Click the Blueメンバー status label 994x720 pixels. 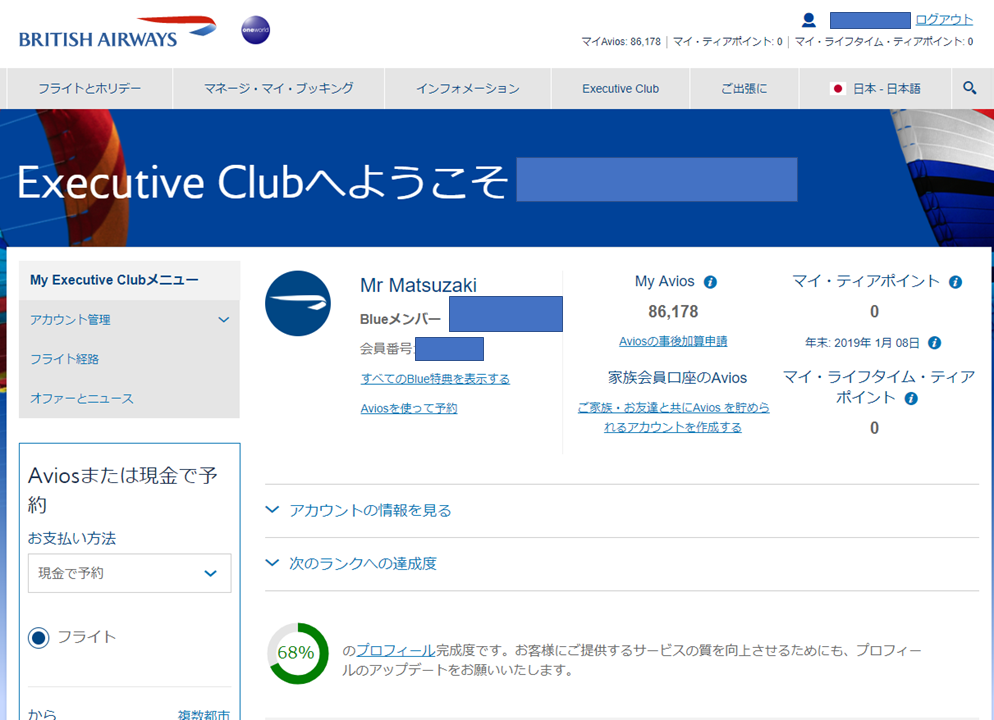400,319
